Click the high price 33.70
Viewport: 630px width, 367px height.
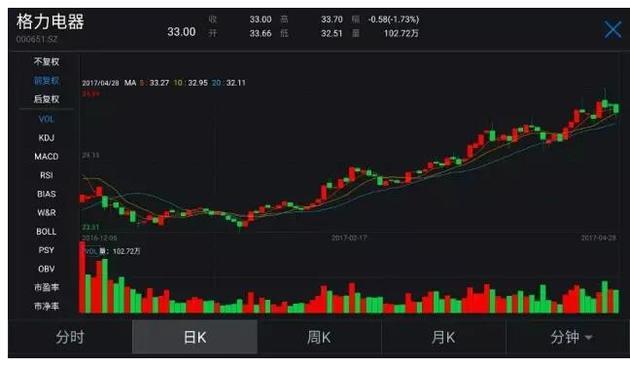(x=332, y=19)
